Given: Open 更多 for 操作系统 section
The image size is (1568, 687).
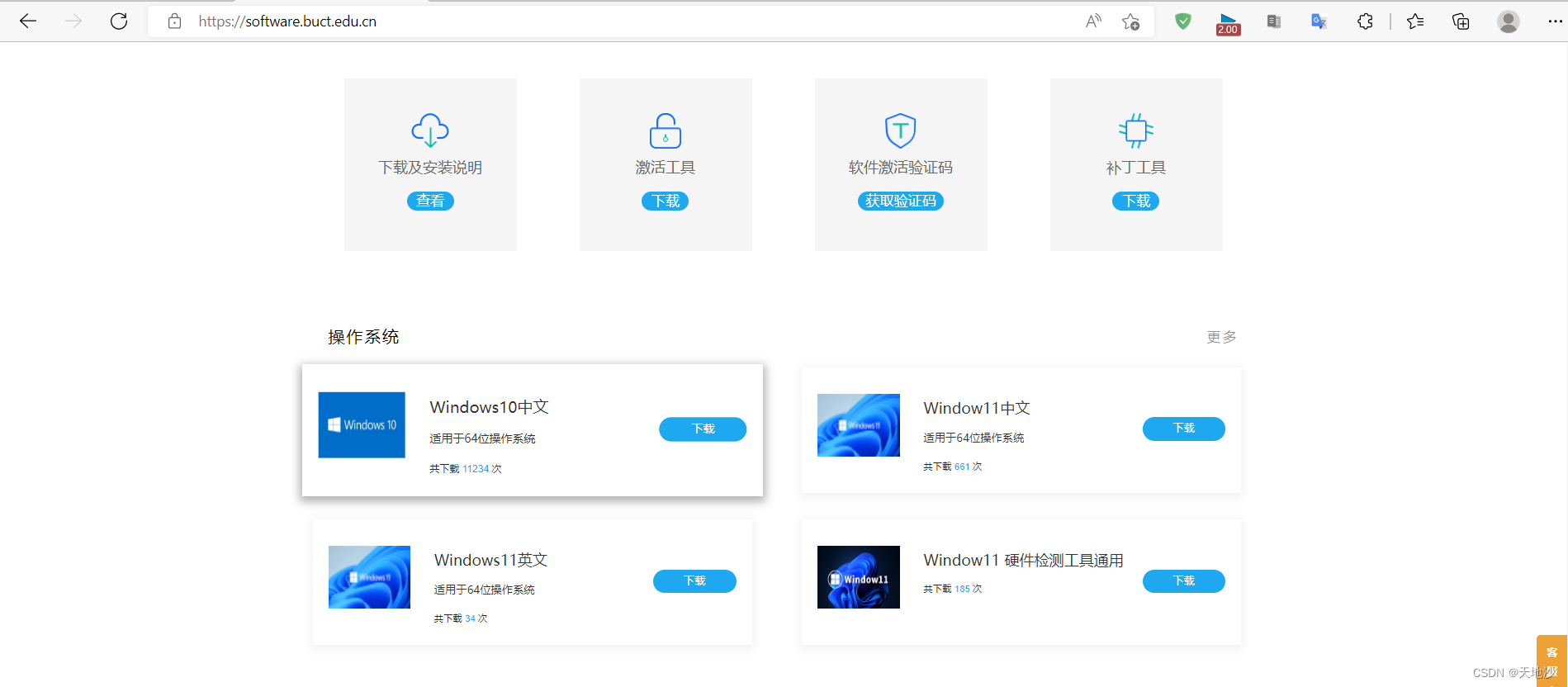Looking at the screenshot, I should click(x=1221, y=337).
